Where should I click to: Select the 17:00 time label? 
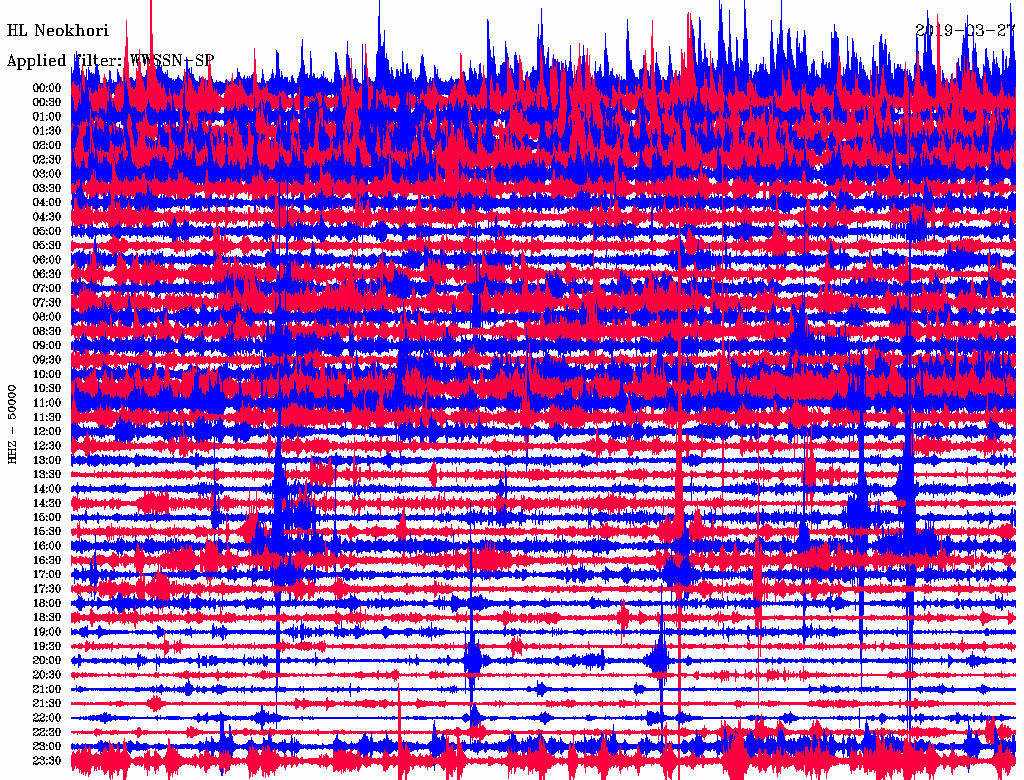[47, 575]
